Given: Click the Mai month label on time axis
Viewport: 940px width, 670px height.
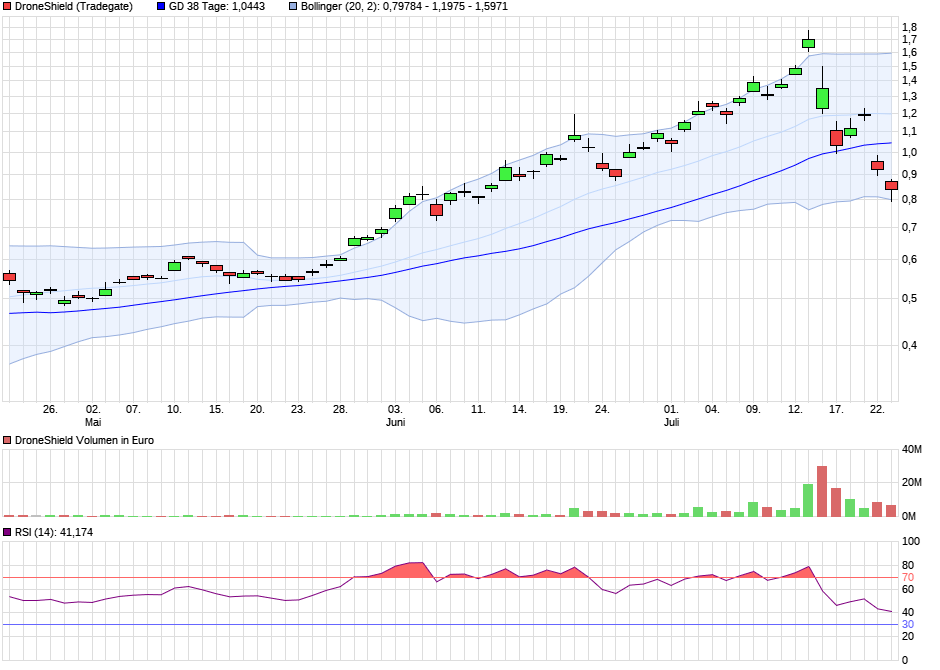Looking at the screenshot, I should (92, 422).
